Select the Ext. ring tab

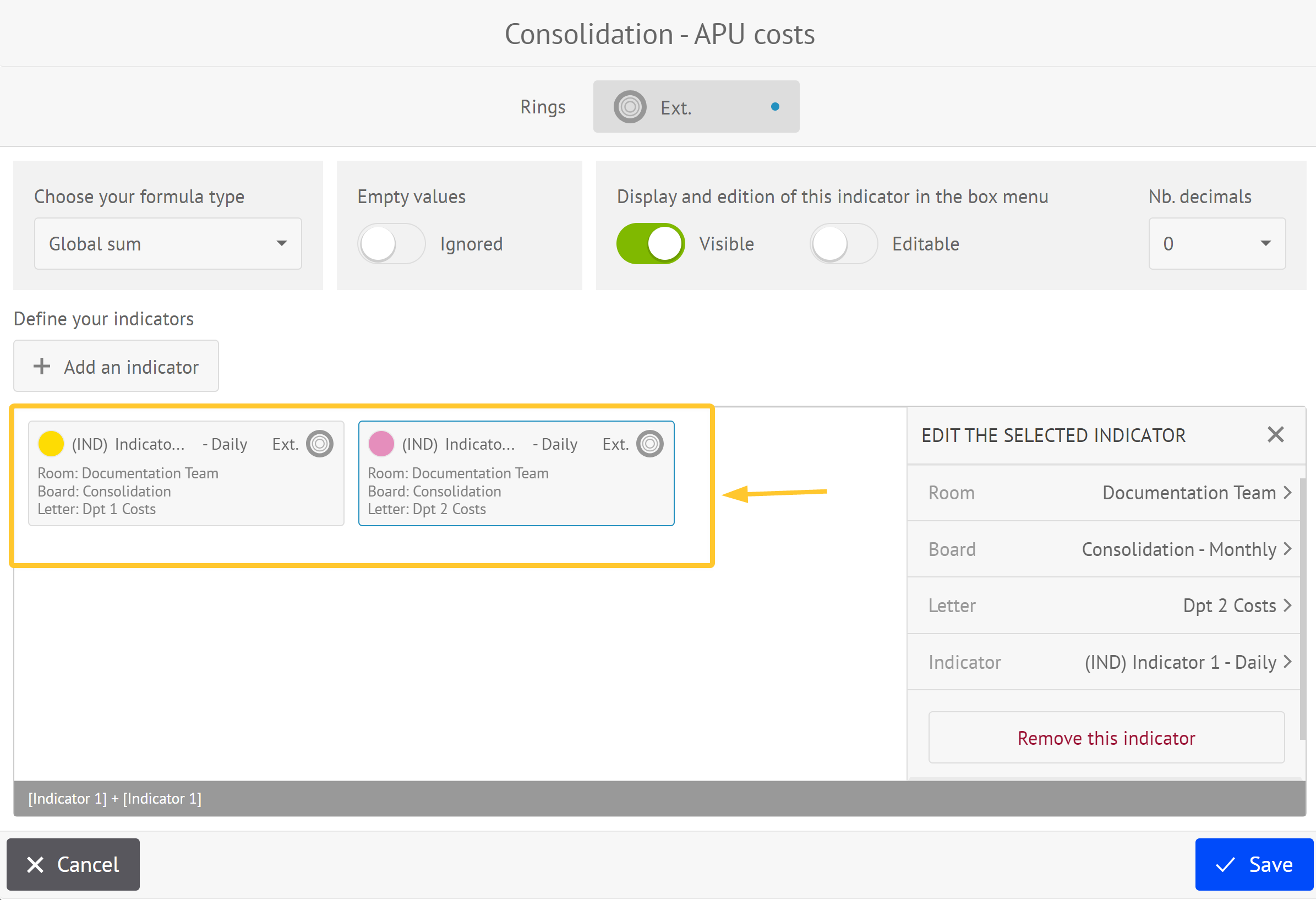click(696, 106)
